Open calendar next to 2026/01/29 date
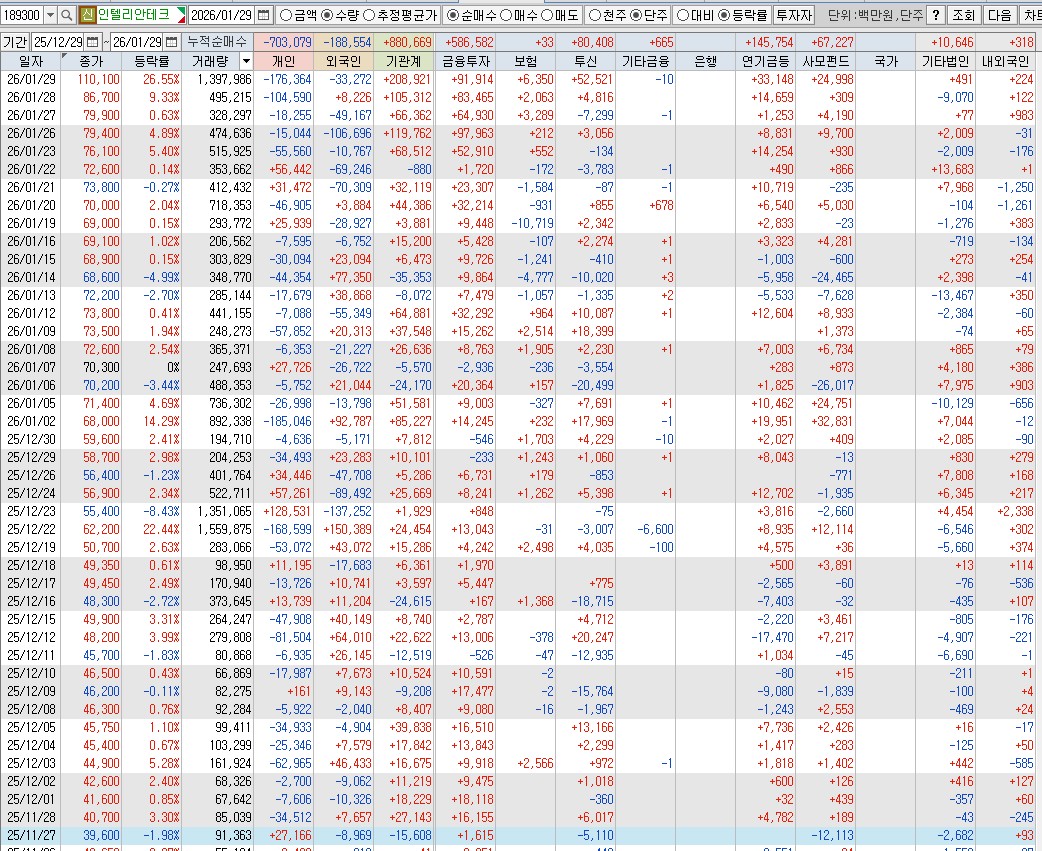The width and height of the screenshot is (1042, 851). pyautogui.click(x=264, y=15)
